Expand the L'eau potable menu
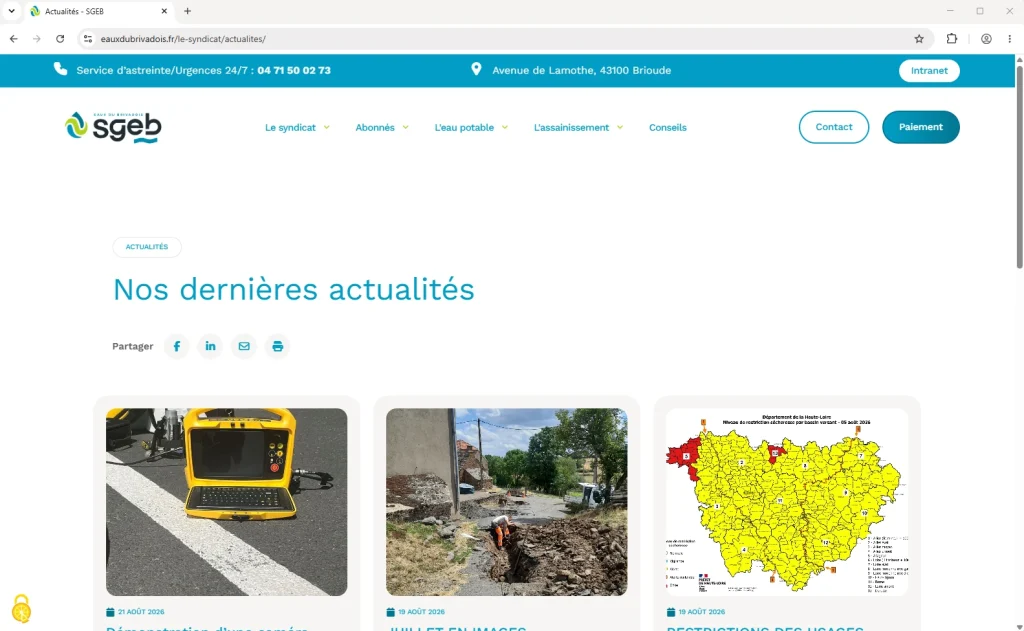 click(x=471, y=127)
